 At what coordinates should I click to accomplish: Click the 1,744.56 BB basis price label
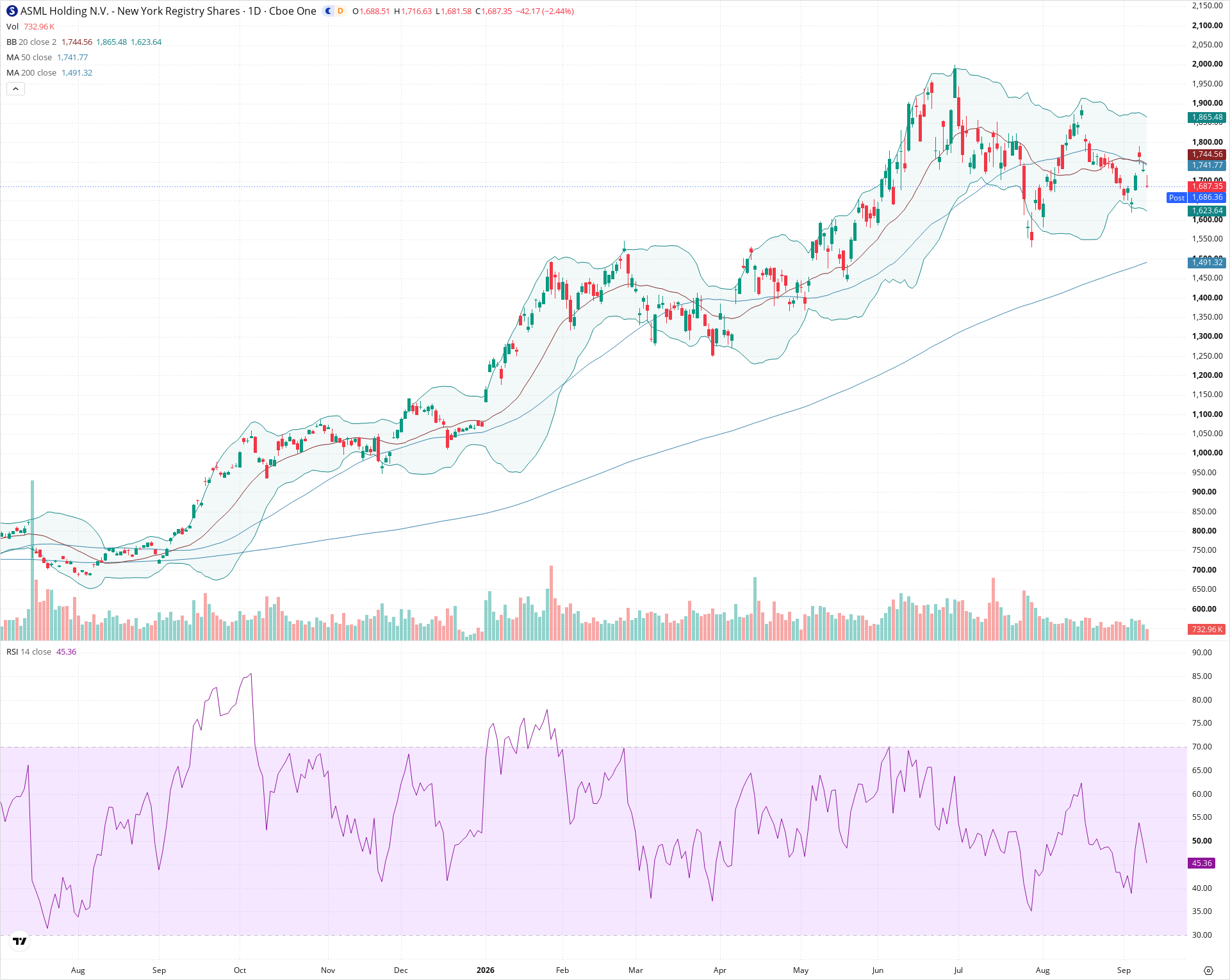point(1207,154)
